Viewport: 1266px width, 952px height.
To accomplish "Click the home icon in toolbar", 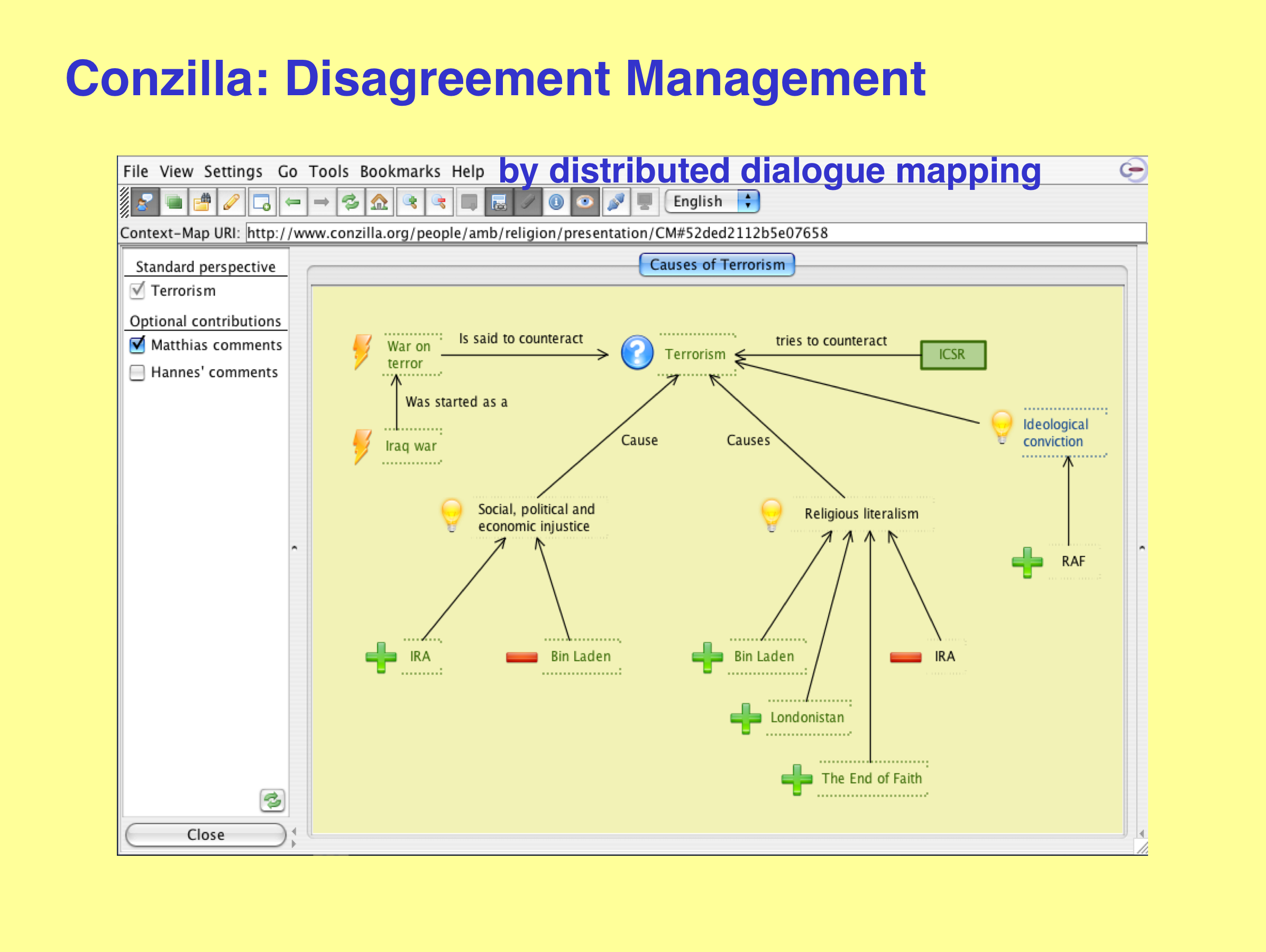I will [379, 202].
